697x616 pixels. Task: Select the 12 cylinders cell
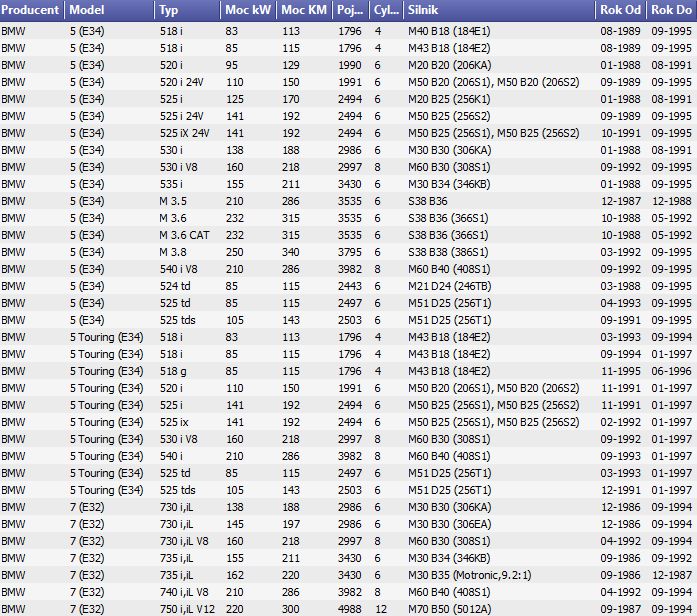coord(381,609)
